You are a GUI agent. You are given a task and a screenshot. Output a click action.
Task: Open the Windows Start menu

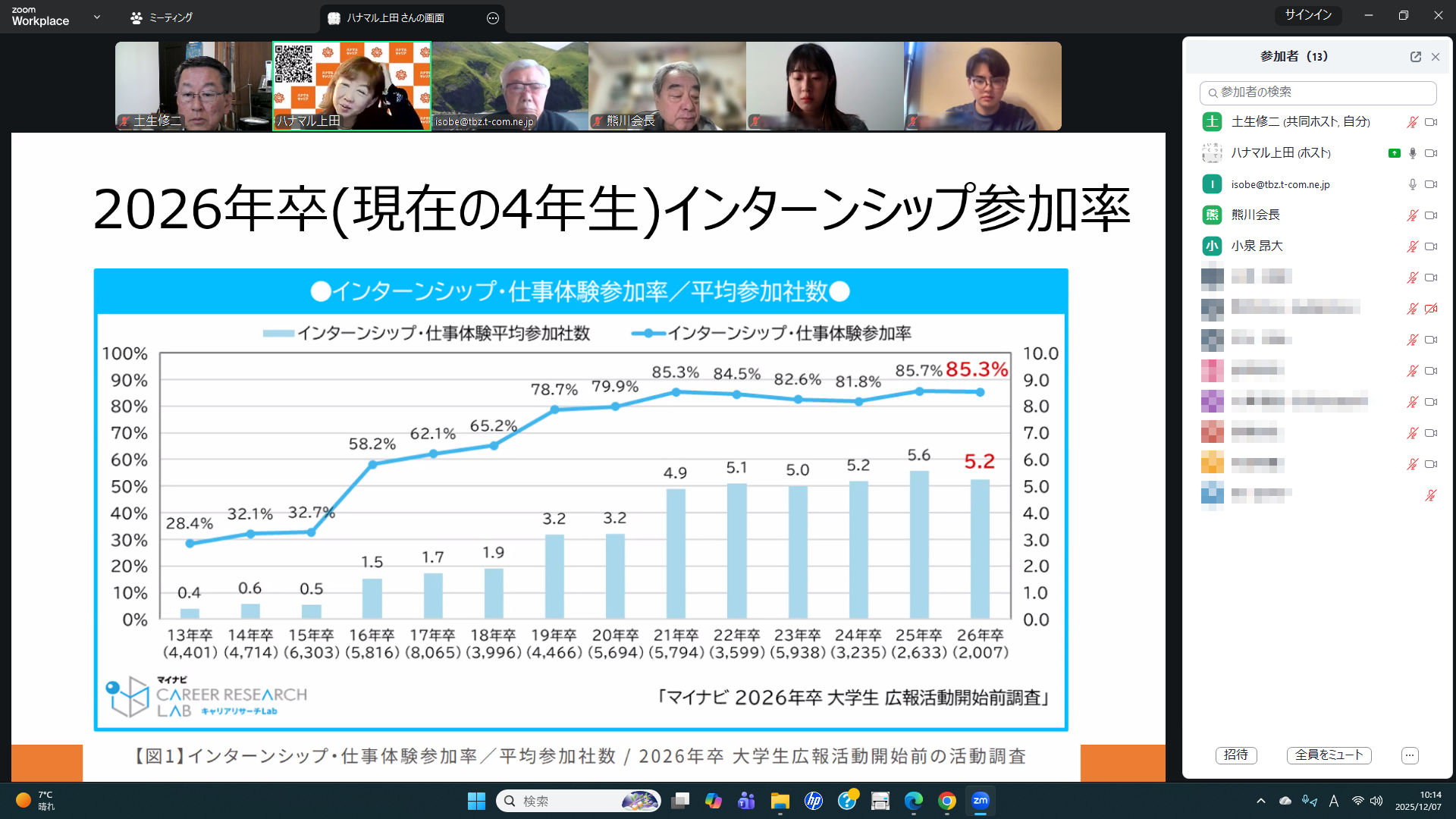coord(476,801)
